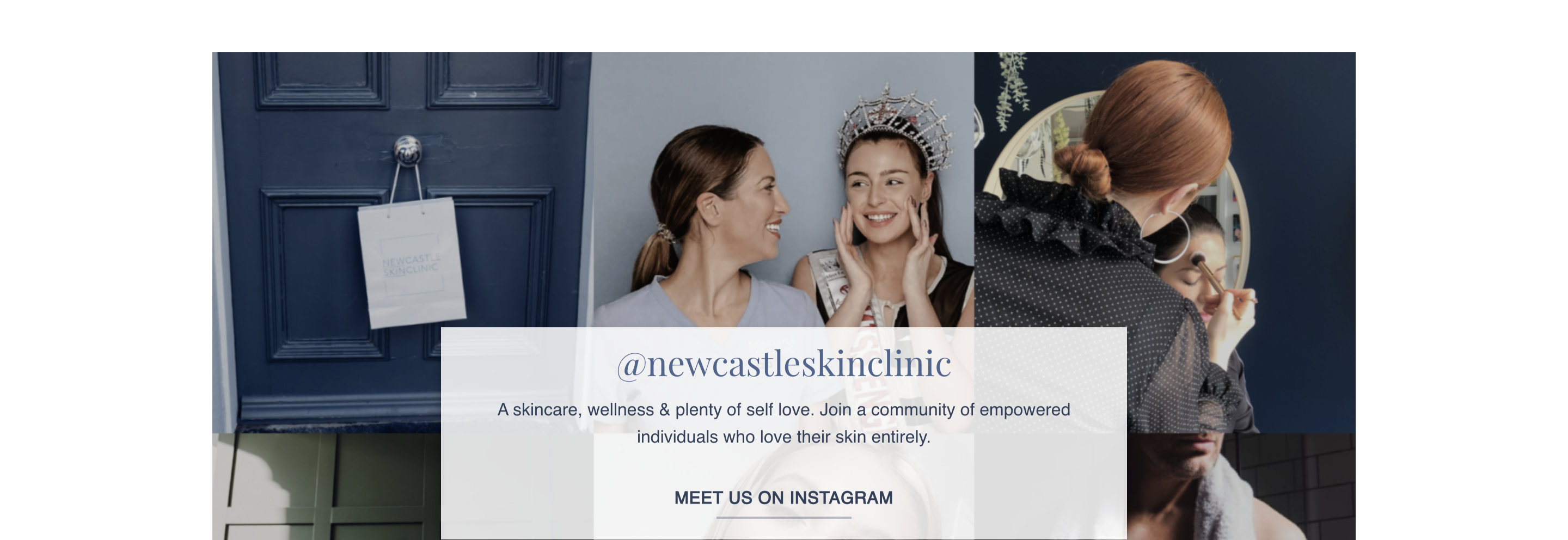This screenshot has width=1568, height=540.
Task: Open the man with grey towel photo
Action: [x=1241, y=487]
